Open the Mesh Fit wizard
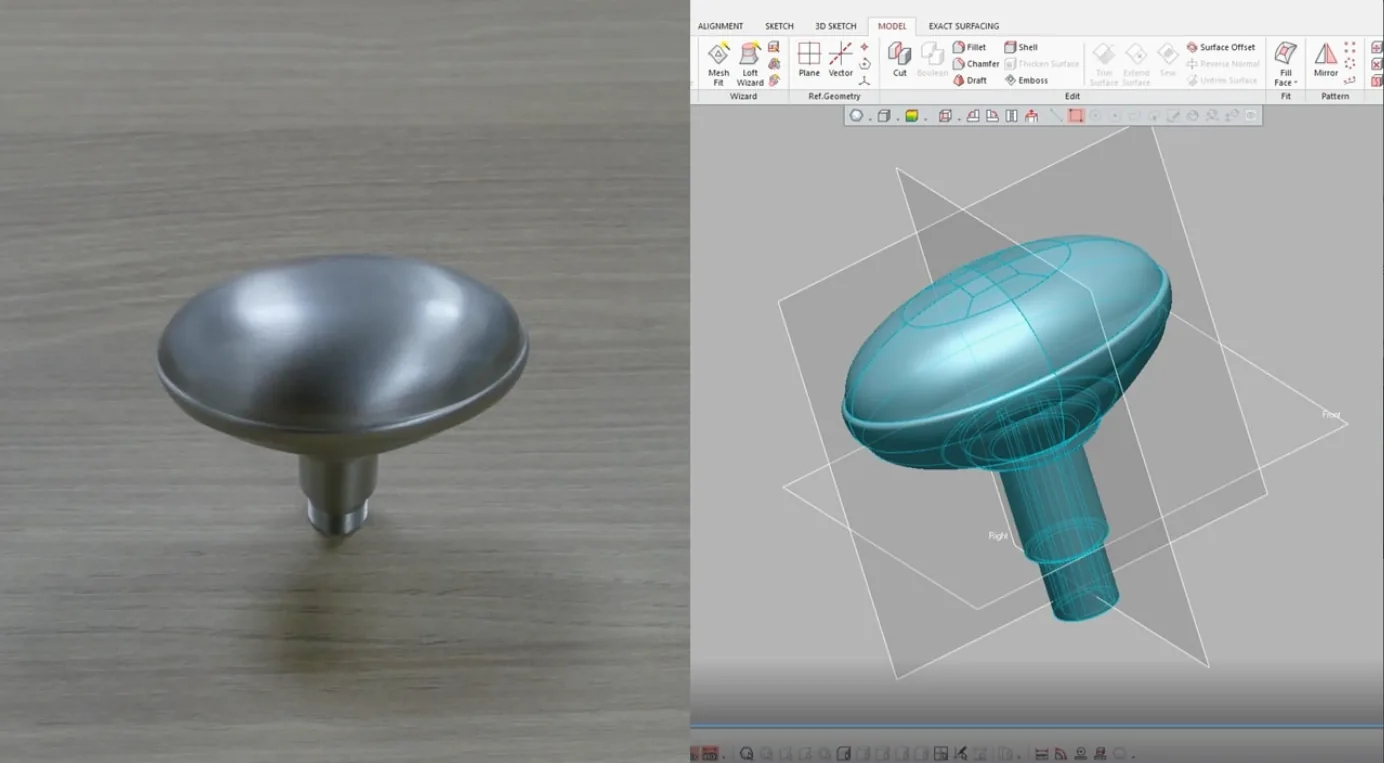The image size is (1384, 763). (x=718, y=64)
